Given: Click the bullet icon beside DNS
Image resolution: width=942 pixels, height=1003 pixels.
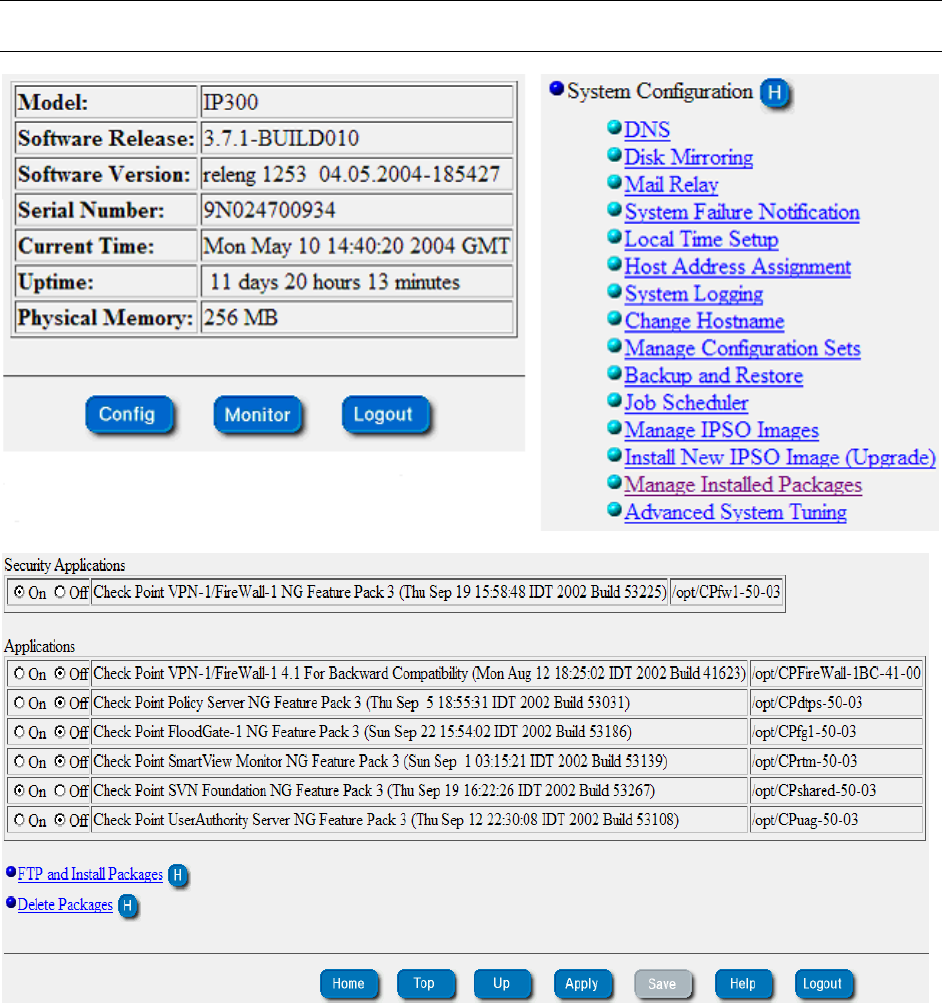Looking at the screenshot, I should click(614, 127).
